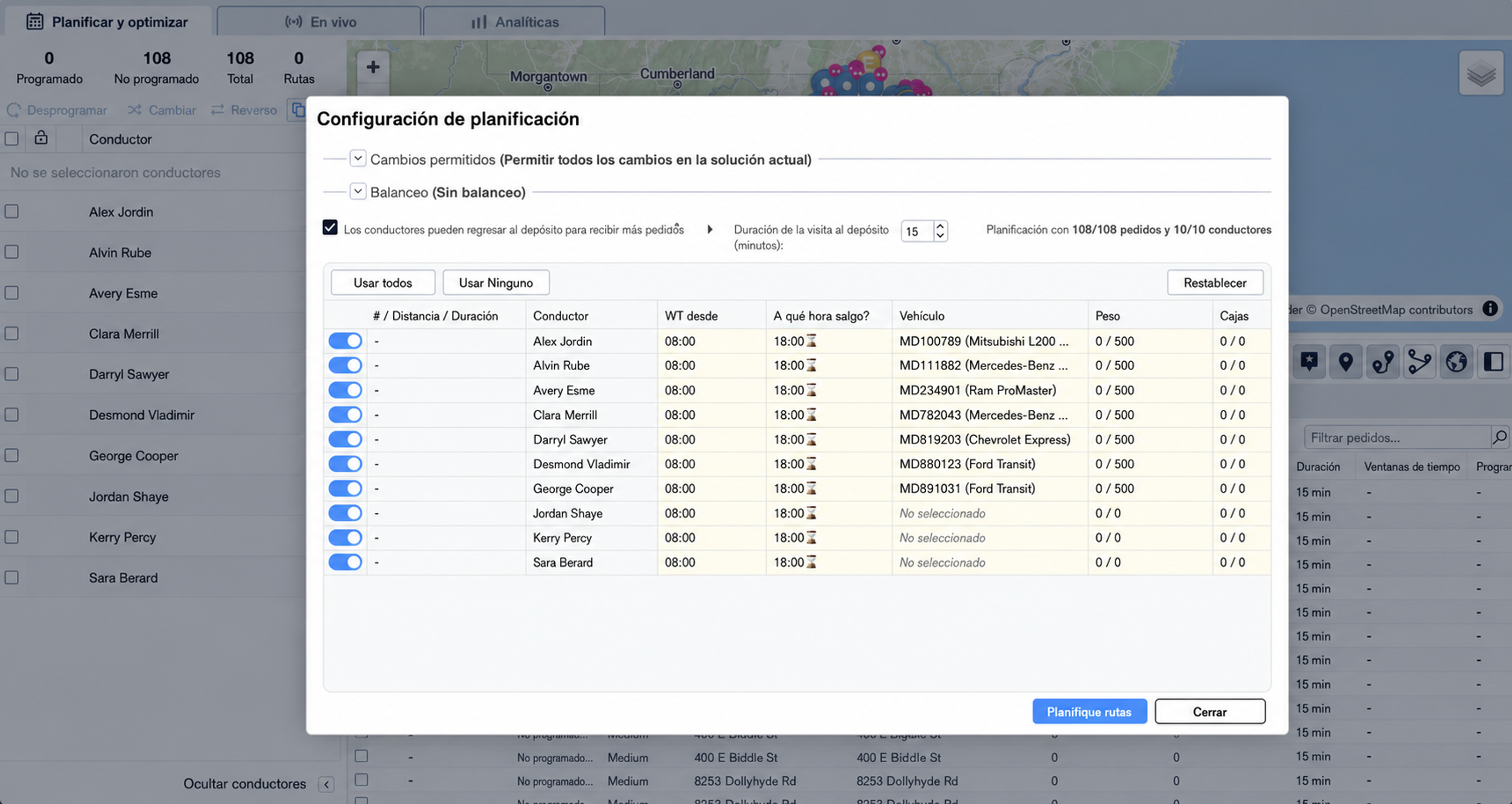The width and height of the screenshot is (1512, 804).
Task: Click Reverso toolbar action
Action: pyautogui.click(x=244, y=110)
